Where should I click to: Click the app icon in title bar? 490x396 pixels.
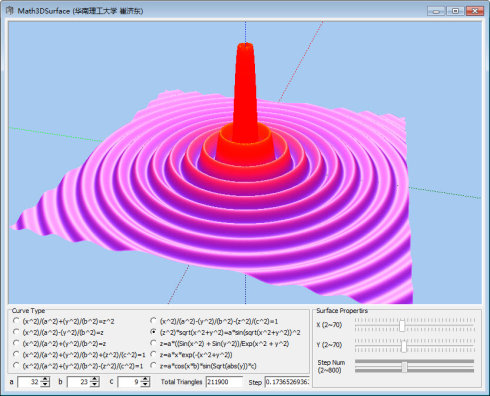click(x=10, y=11)
